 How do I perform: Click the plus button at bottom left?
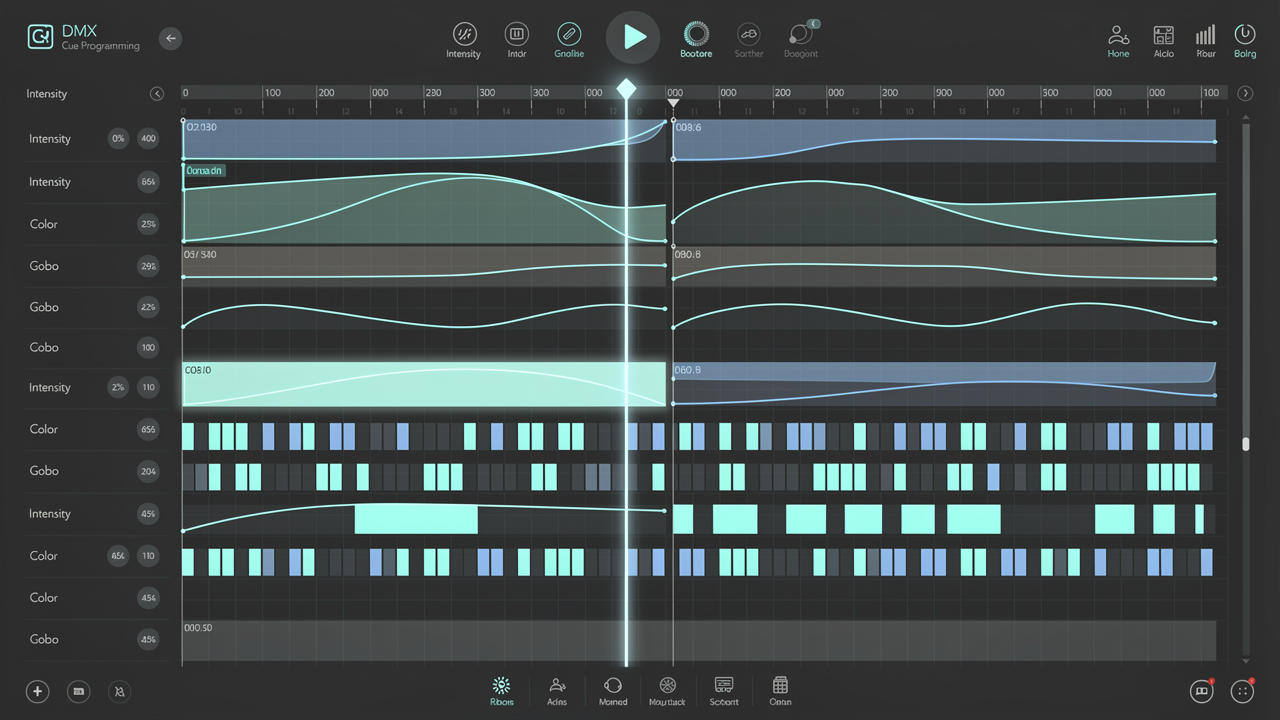pyautogui.click(x=37, y=691)
